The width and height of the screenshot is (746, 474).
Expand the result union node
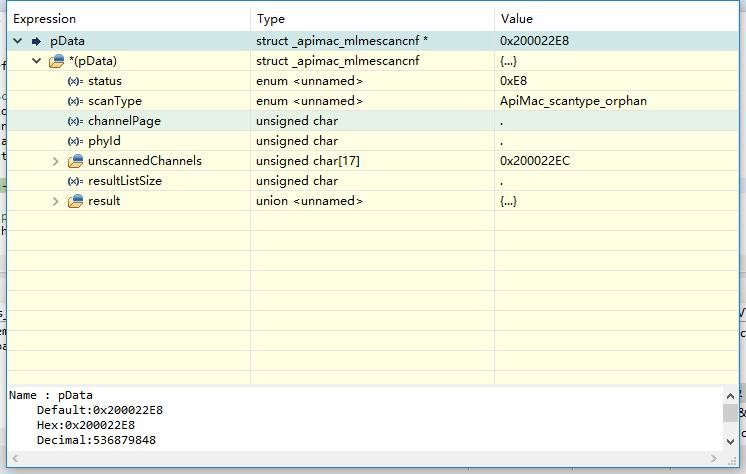point(55,201)
